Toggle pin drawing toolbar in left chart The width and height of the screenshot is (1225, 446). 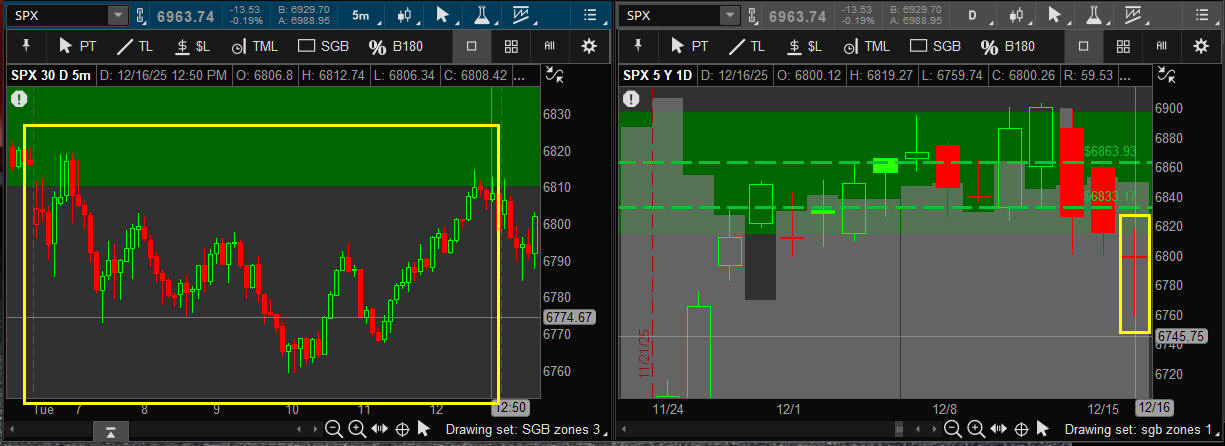pyautogui.click(x=25, y=46)
